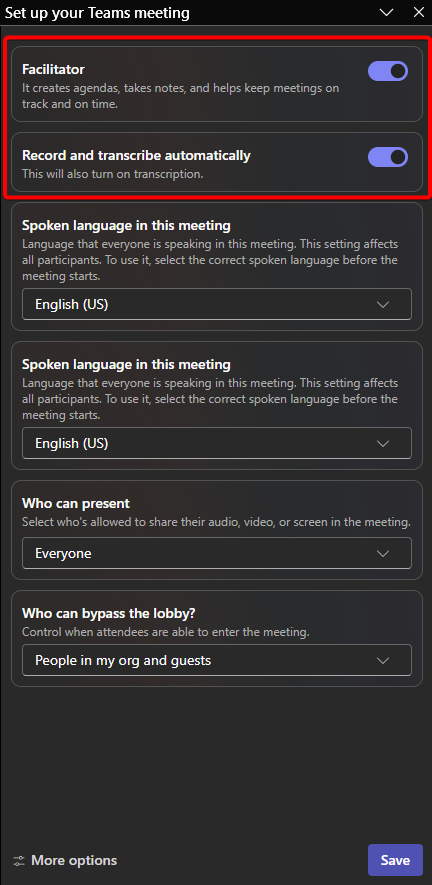Click the Facilitator description about agendas and notes

(x=181, y=96)
